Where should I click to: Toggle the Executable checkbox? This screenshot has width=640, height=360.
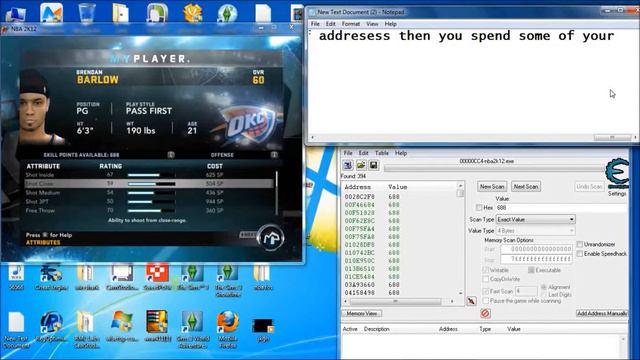[531, 270]
